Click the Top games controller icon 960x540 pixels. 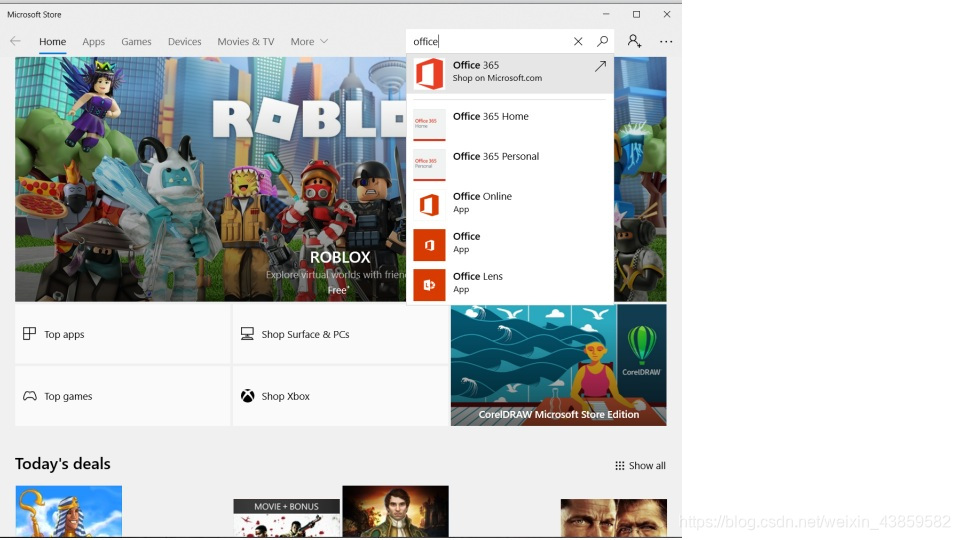(x=29, y=396)
